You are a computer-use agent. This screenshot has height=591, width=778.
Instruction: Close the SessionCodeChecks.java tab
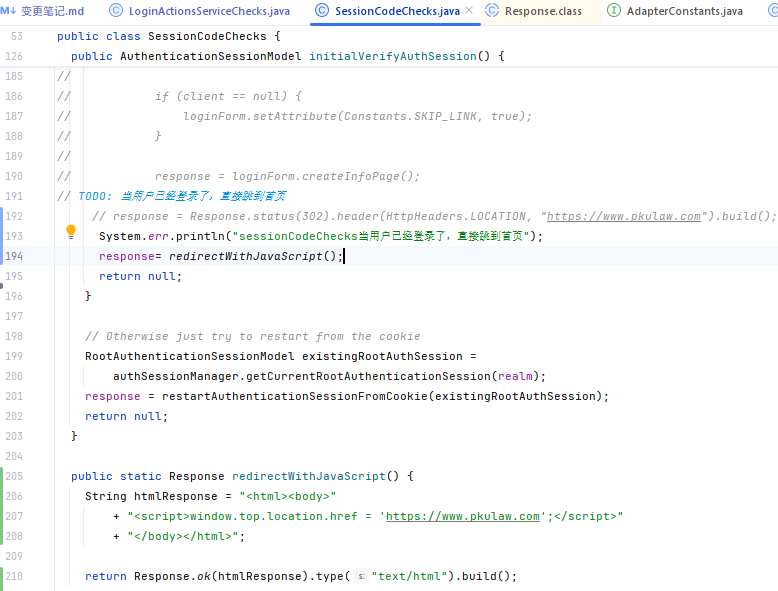469,10
